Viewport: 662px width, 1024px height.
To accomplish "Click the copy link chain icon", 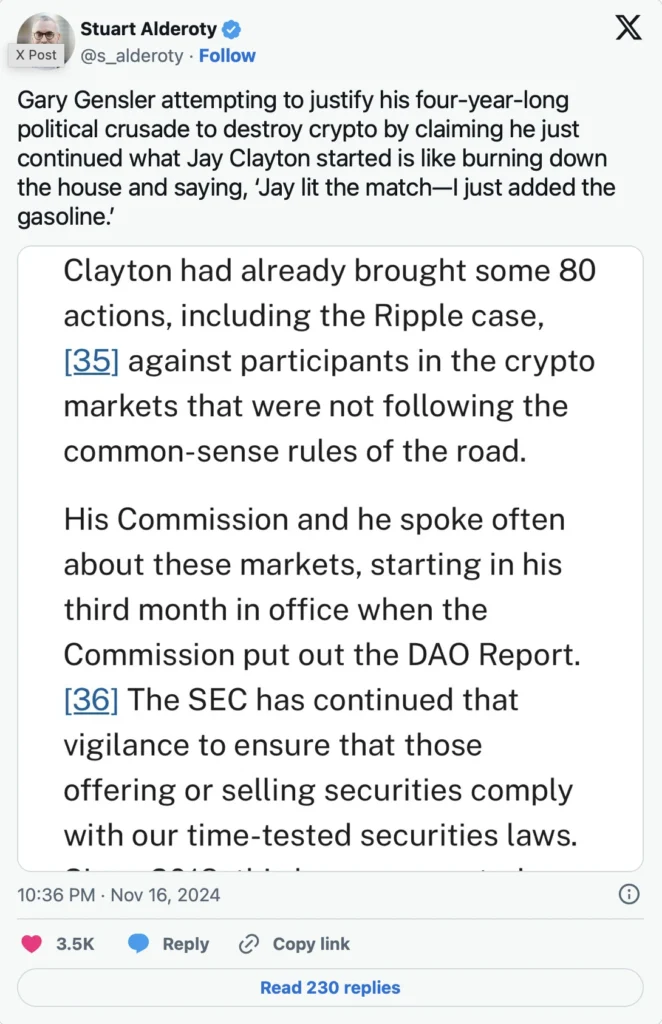I will point(249,944).
